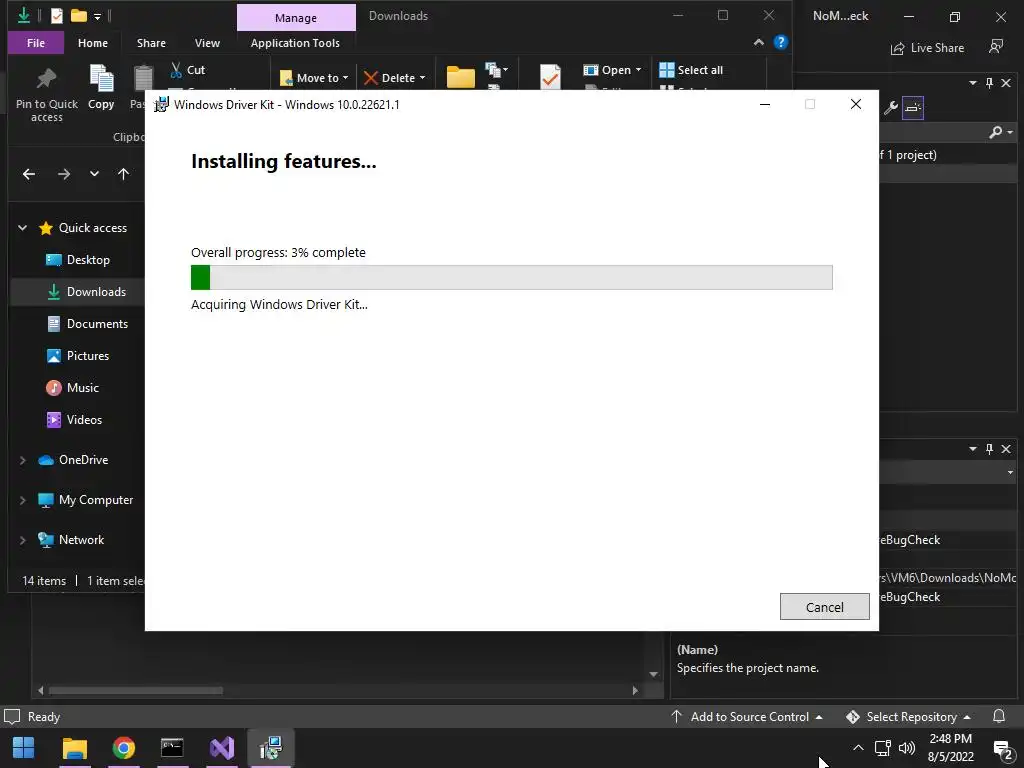Go up one folder level
1024x768 pixels.
tap(123, 174)
